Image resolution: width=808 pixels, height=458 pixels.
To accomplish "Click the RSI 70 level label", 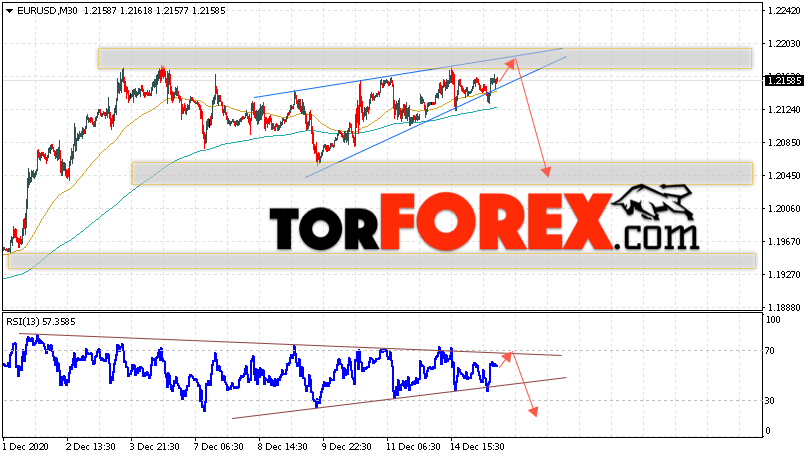I will pos(770,351).
